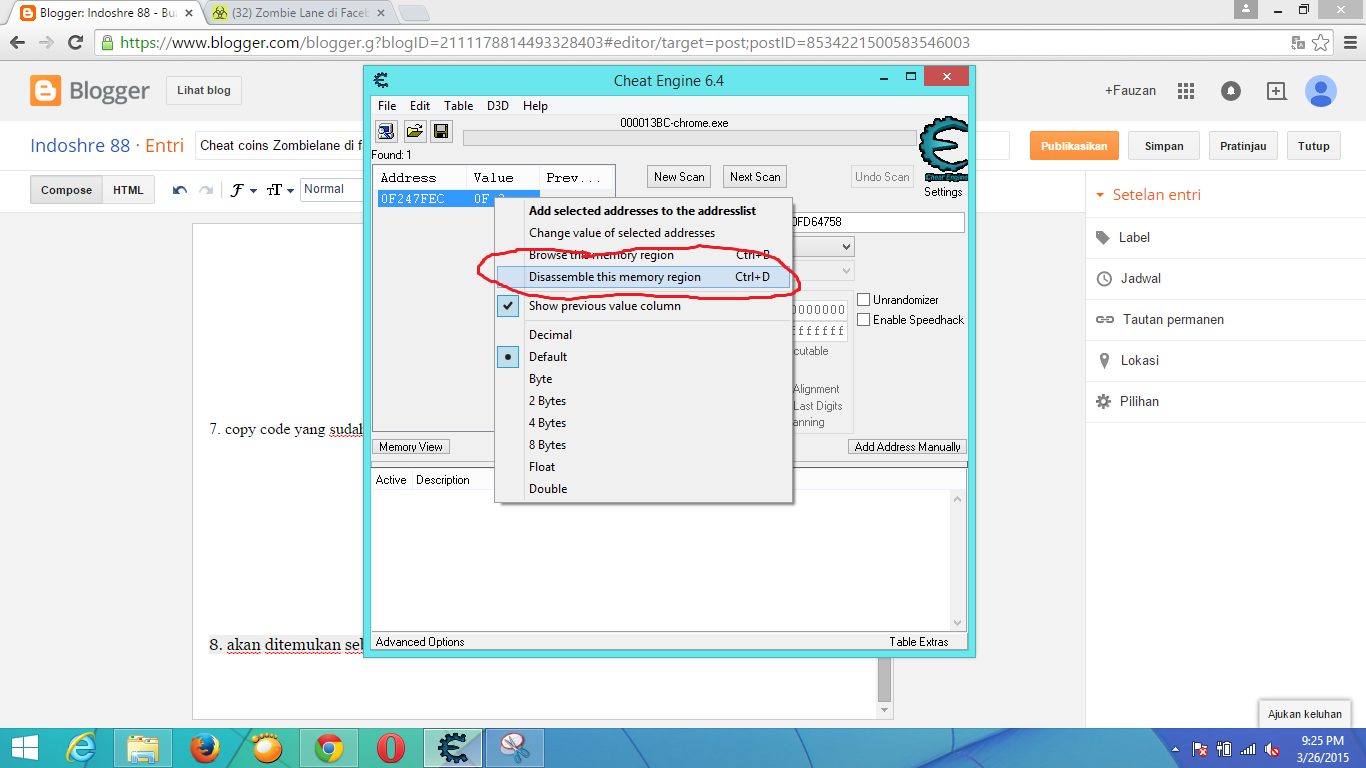The width and height of the screenshot is (1366, 768).
Task: Switch to the HTML editor tab
Action: click(x=128, y=190)
